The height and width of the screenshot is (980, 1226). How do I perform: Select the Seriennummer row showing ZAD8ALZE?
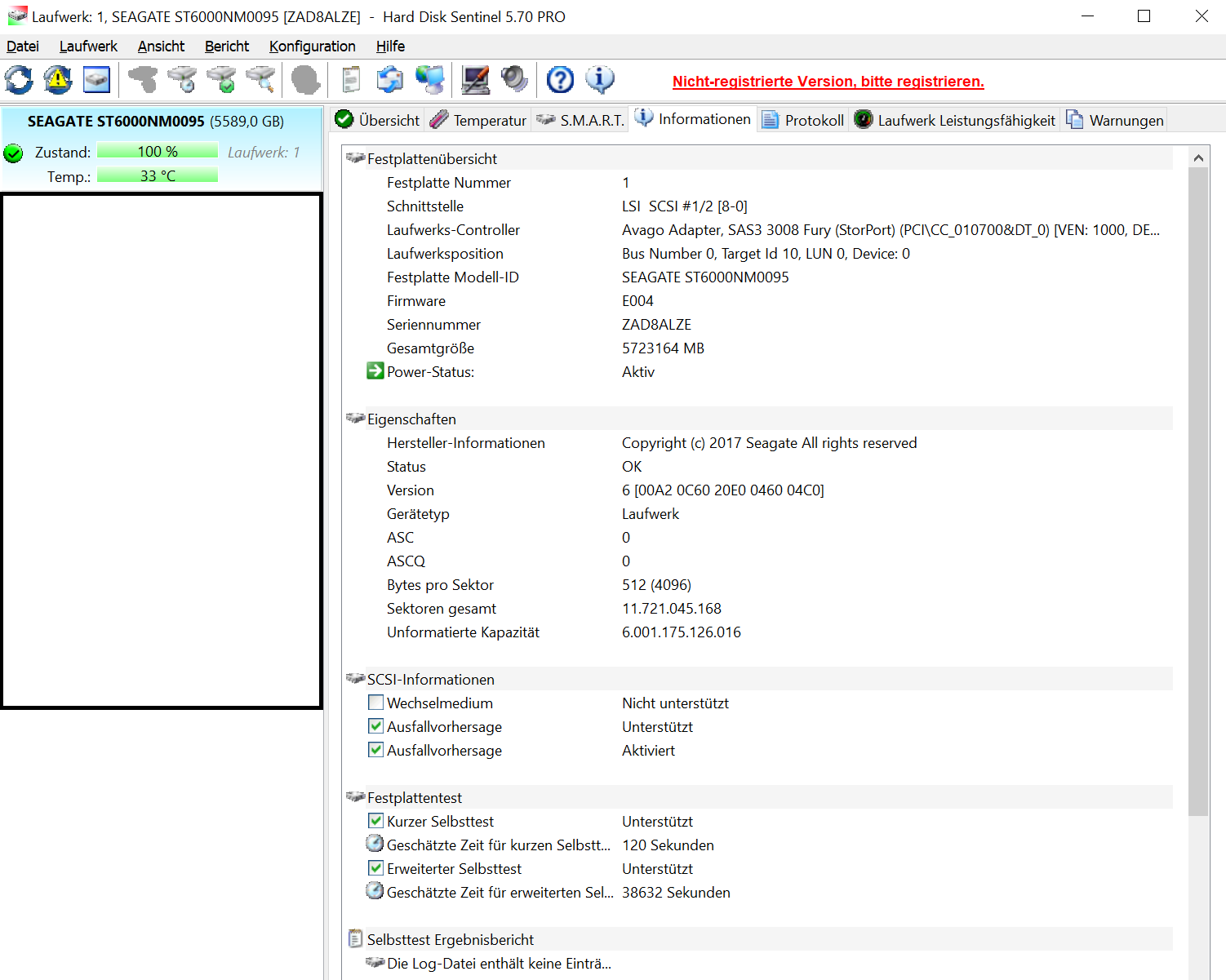[758, 325]
